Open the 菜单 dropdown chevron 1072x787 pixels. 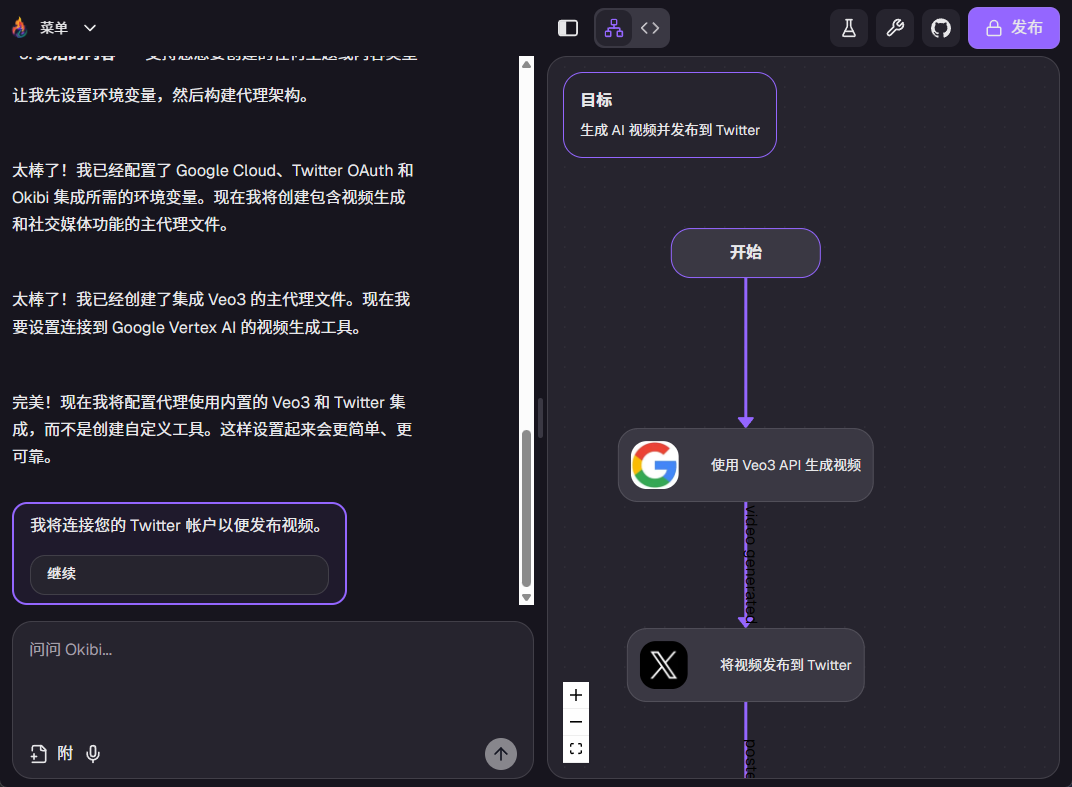click(90, 28)
